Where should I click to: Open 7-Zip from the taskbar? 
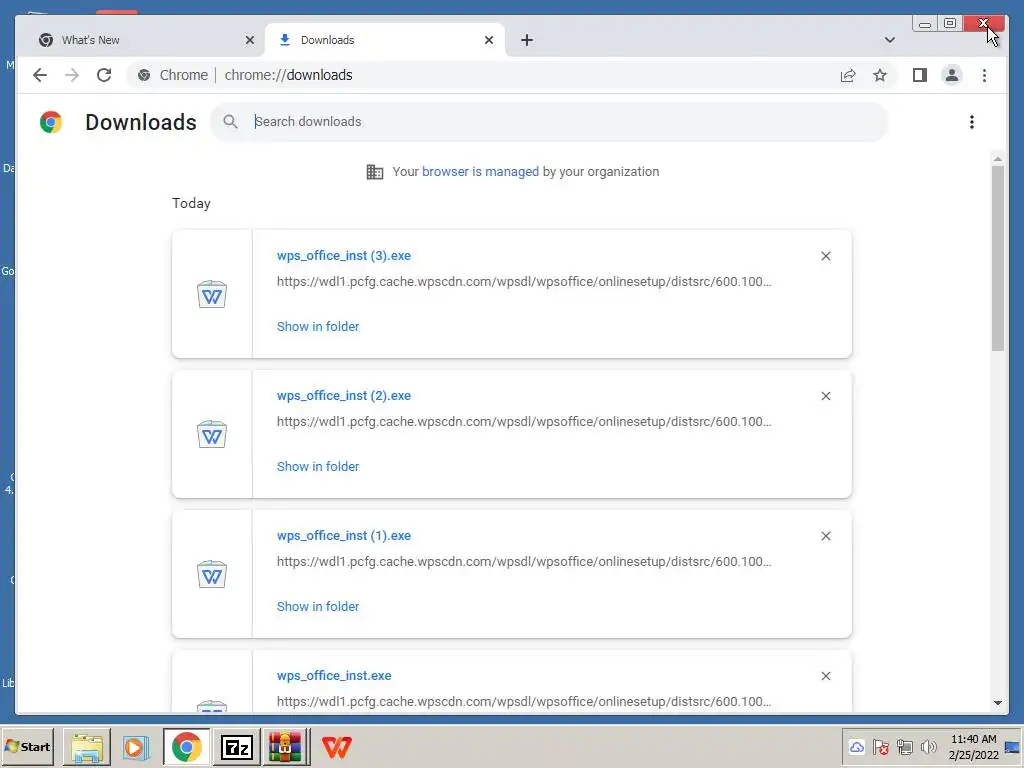(x=236, y=747)
